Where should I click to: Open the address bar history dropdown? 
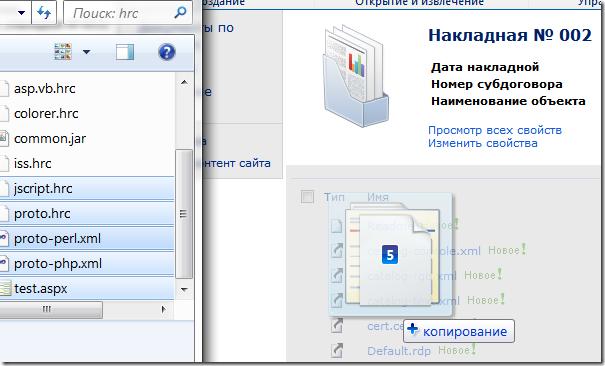coord(21,13)
